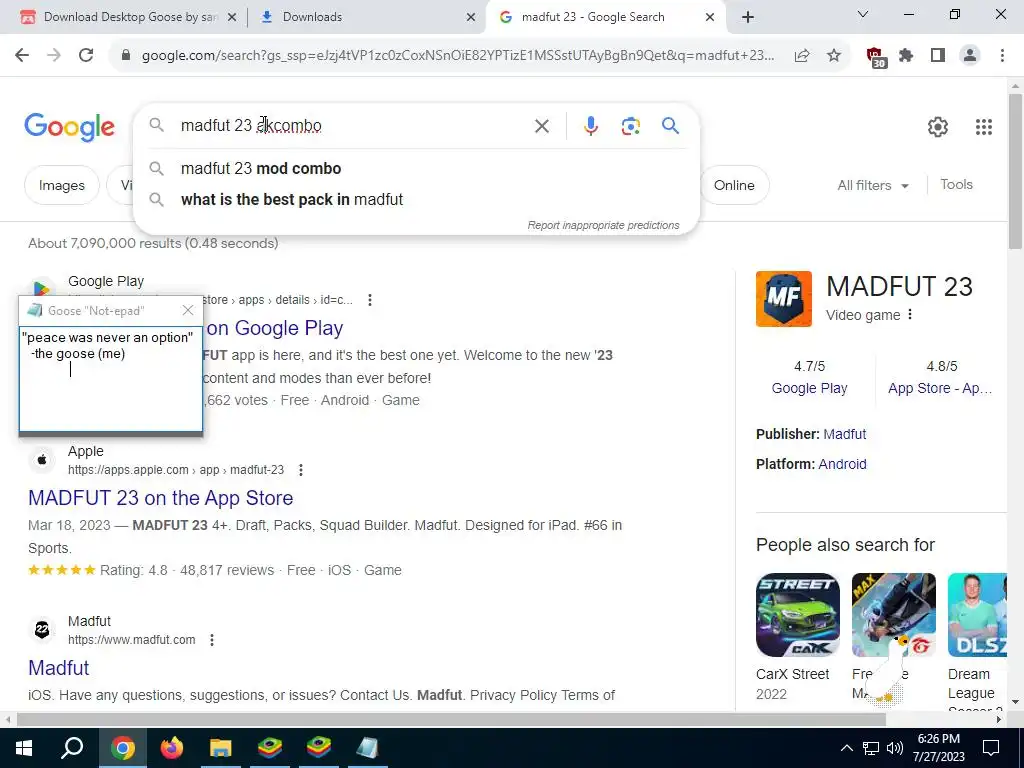Viewport: 1024px width, 768px height.
Task: Click the results on Google Play title
Action: point(274,328)
